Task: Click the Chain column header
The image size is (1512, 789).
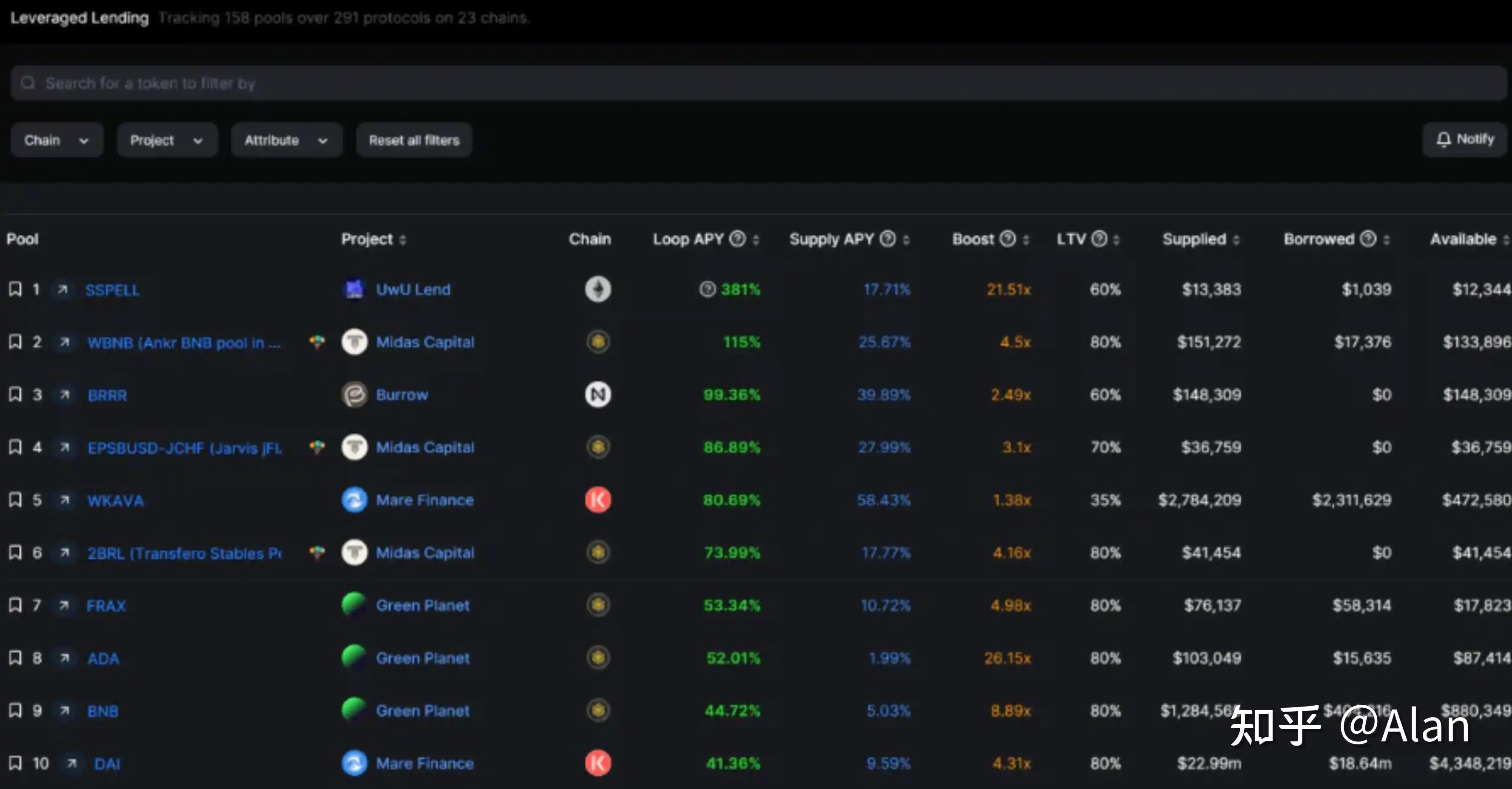Action: coord(590,239)
